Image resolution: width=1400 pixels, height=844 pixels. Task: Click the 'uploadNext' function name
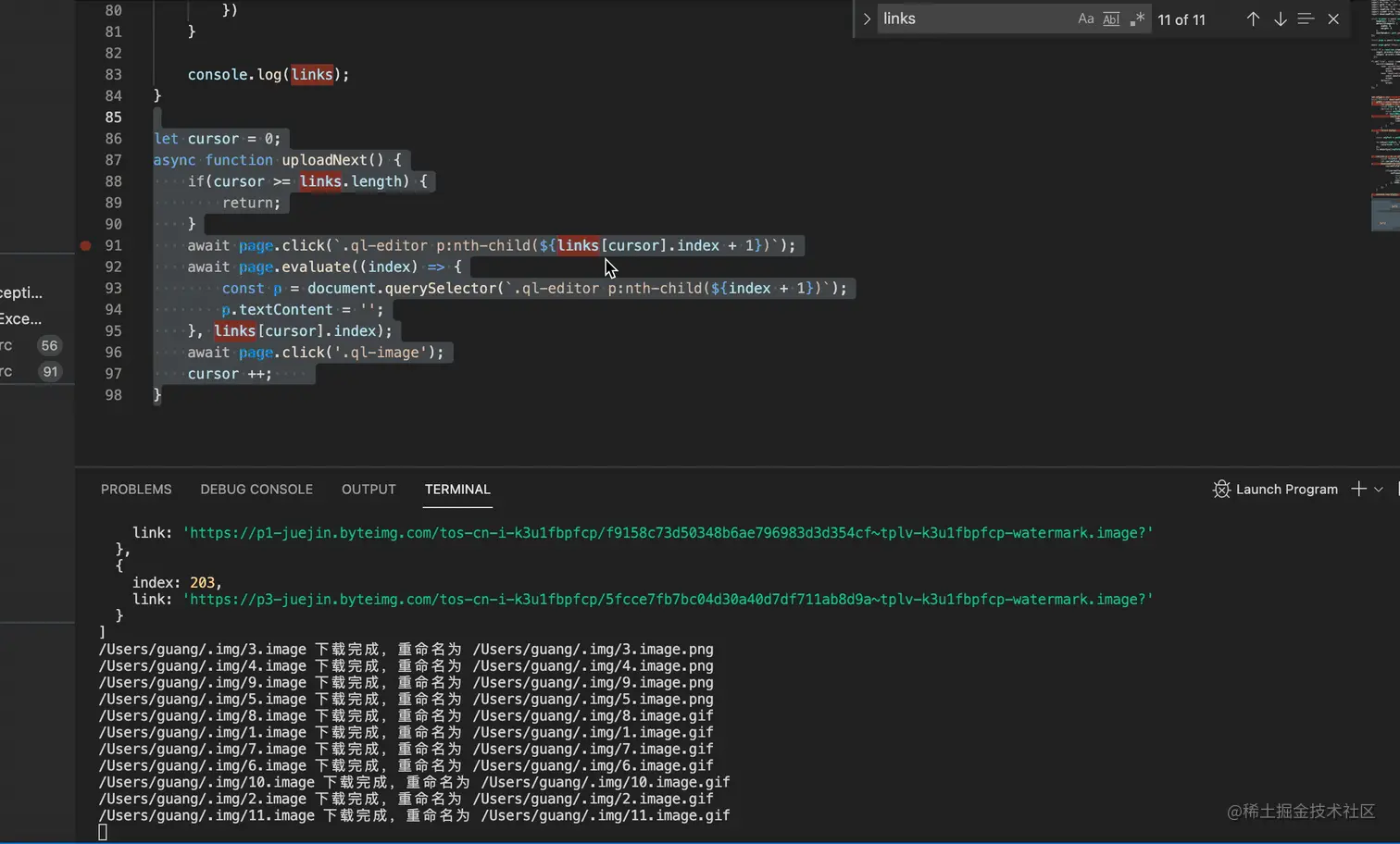point(324,159)
